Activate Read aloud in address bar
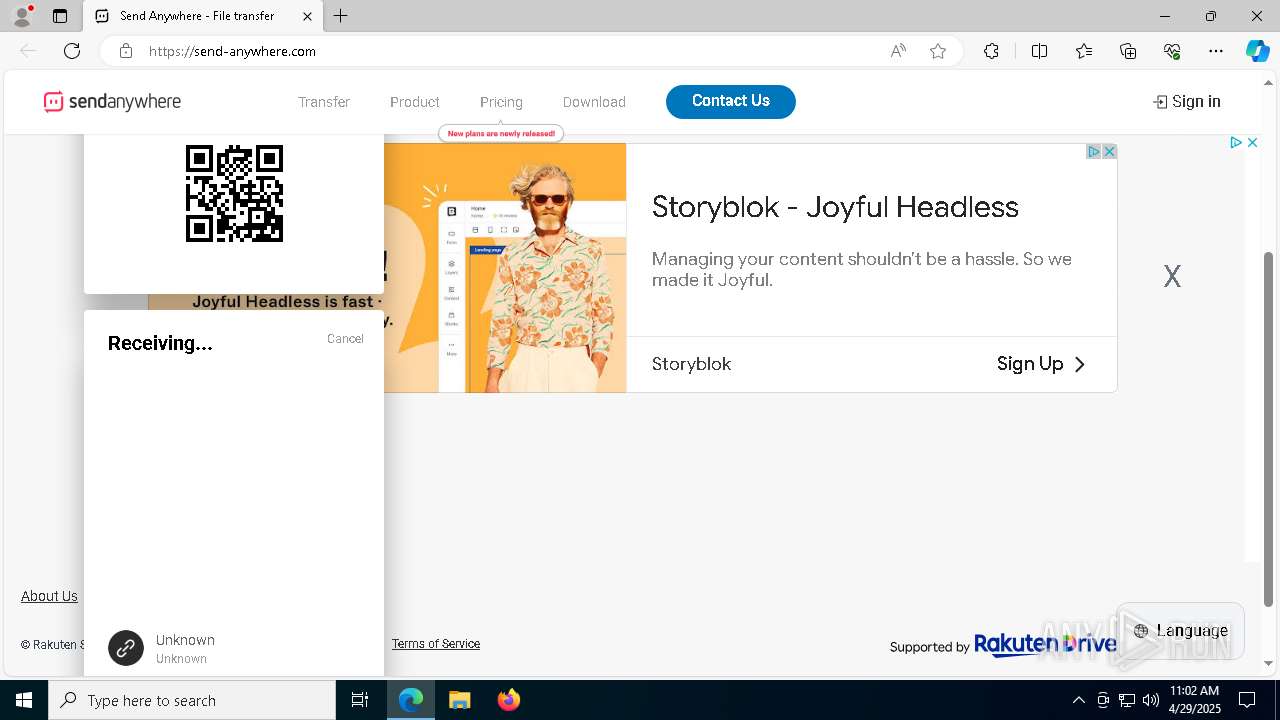 click(898, 51)
